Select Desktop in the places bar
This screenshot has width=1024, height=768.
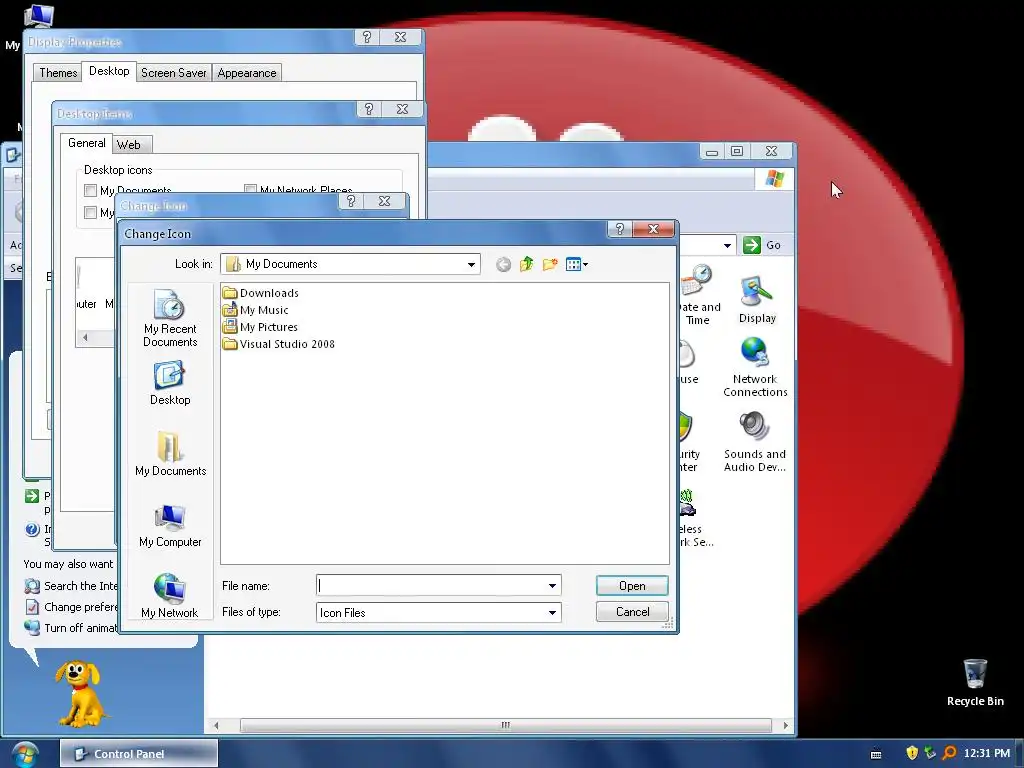pyautogui.click(x=170, y=383)
